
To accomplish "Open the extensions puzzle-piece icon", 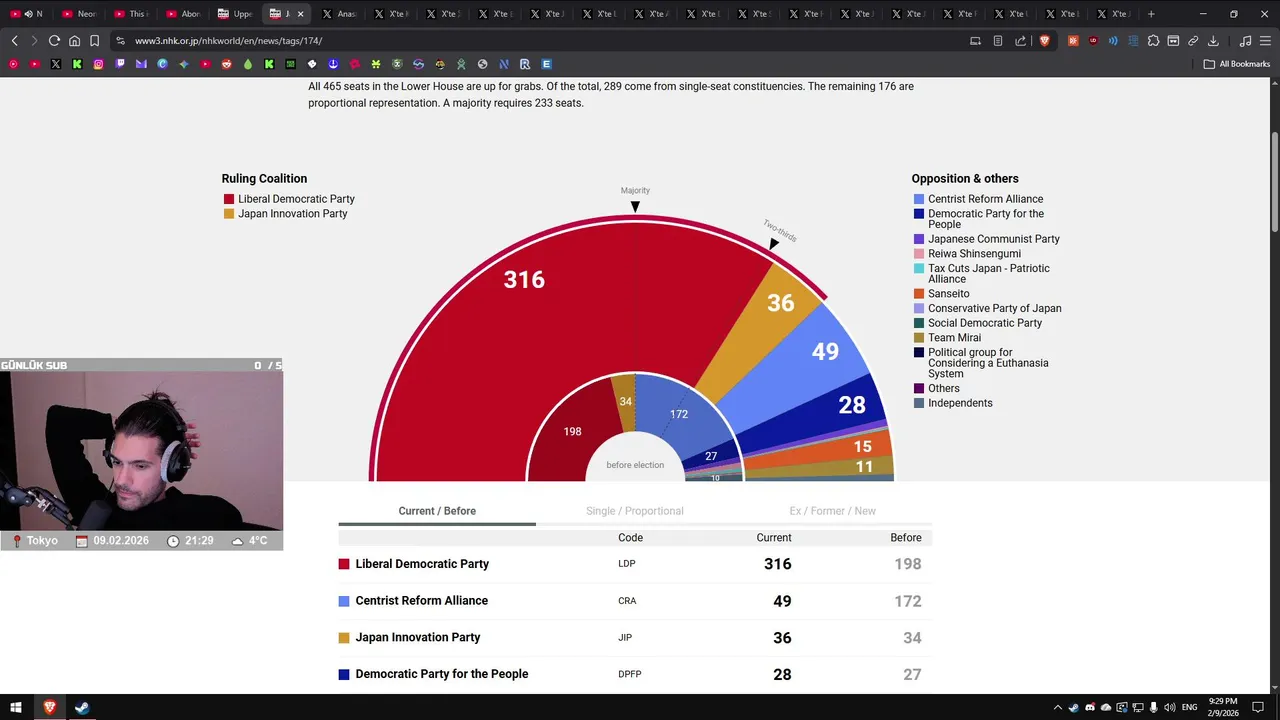I will (1153, 41).
